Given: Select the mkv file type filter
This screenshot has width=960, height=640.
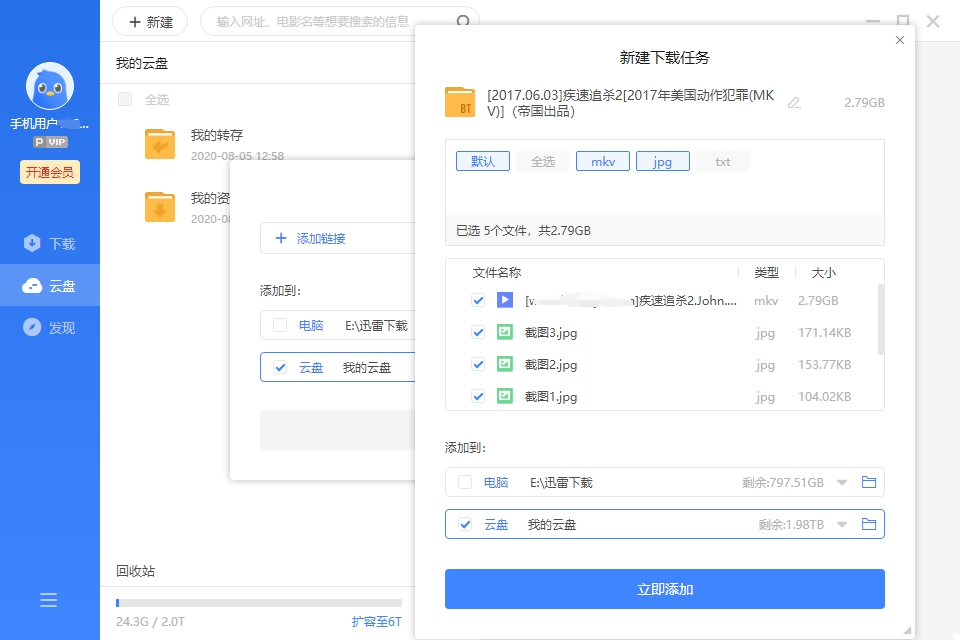Looking at the screenshot, I should pyautogui.click(x=602, y=161).
